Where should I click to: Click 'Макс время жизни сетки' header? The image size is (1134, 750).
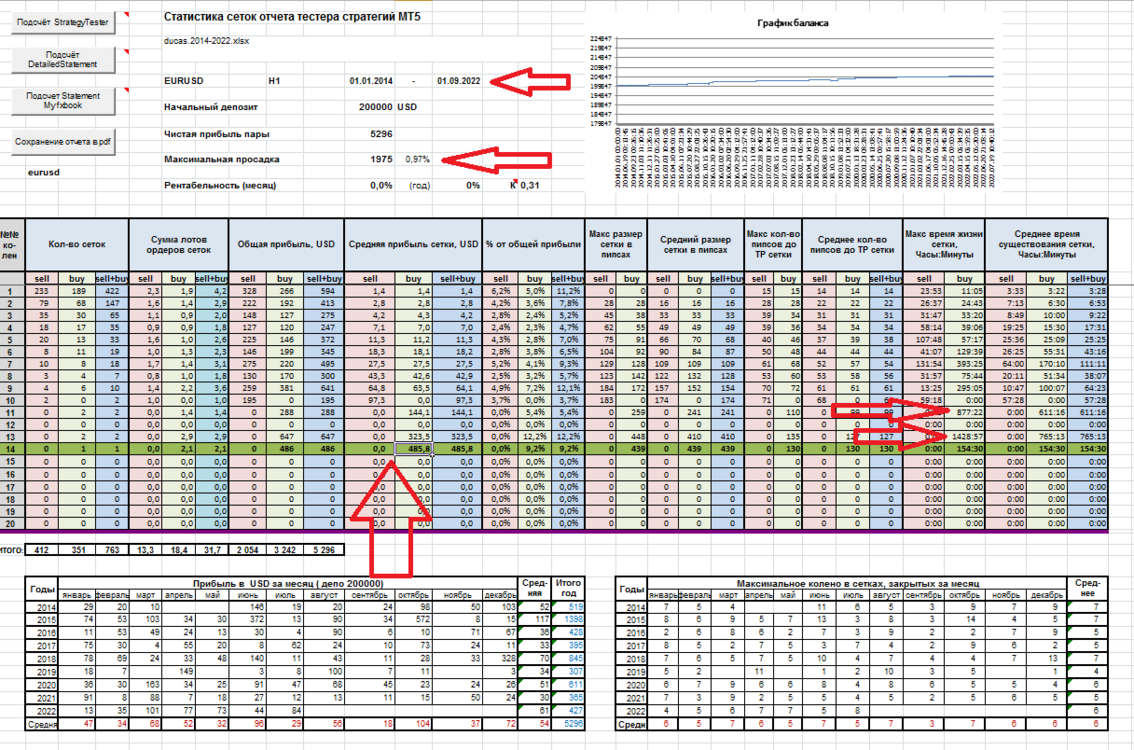944,244
